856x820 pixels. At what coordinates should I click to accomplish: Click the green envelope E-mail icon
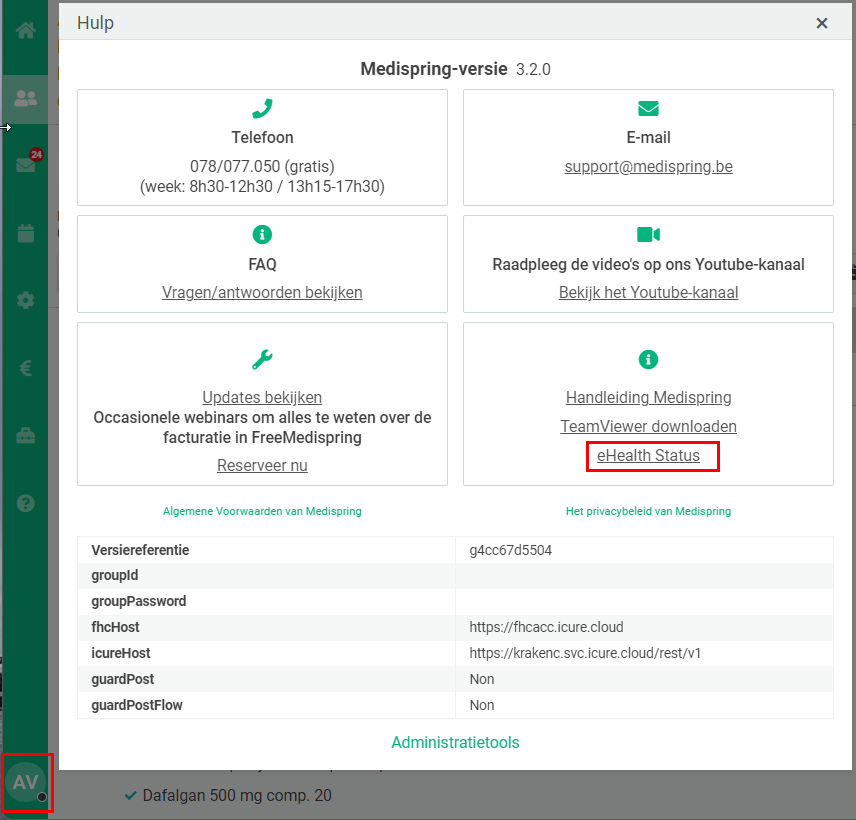[x=648, y=109]
